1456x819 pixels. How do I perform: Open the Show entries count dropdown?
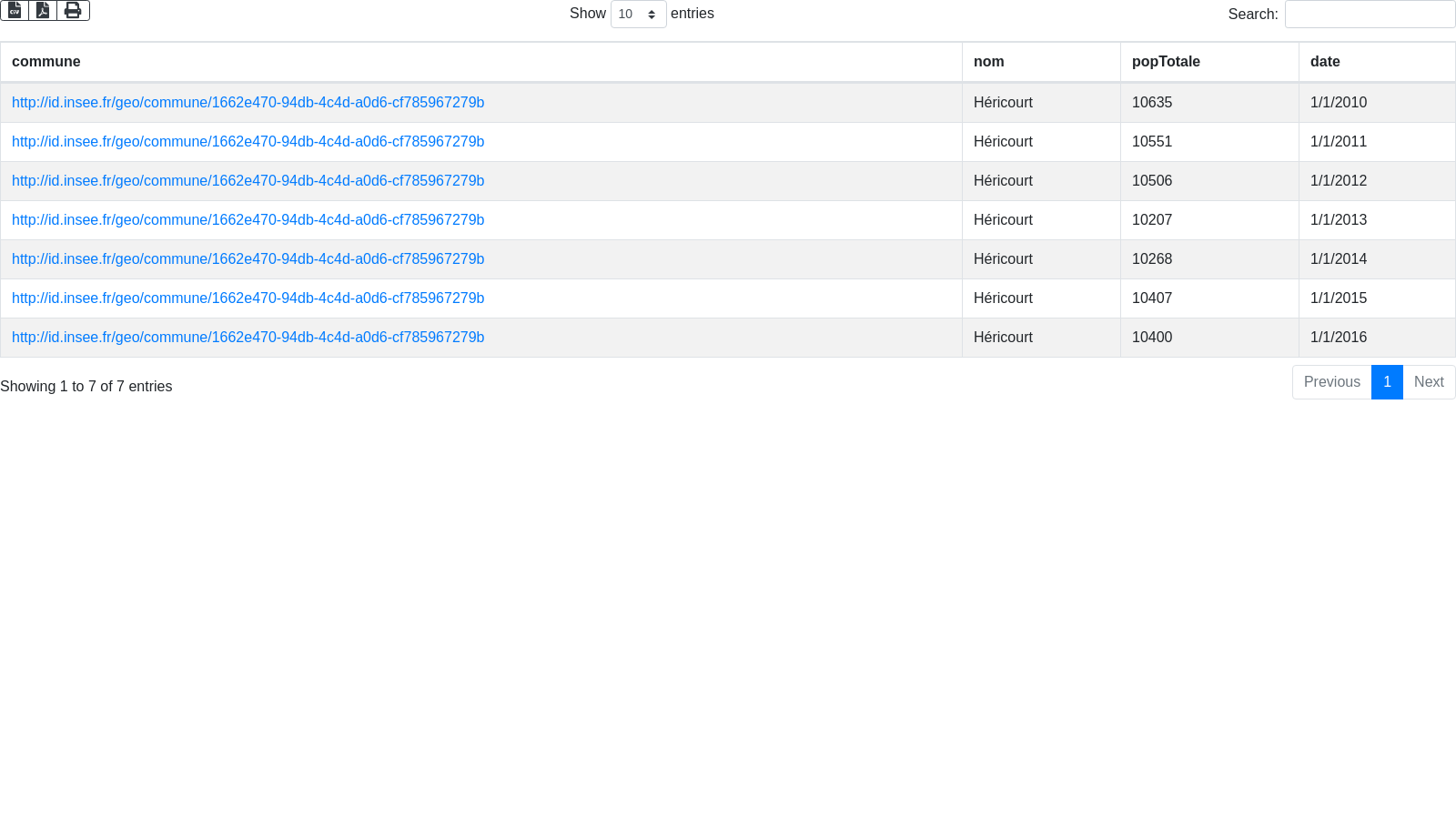(x=638, y=14)
